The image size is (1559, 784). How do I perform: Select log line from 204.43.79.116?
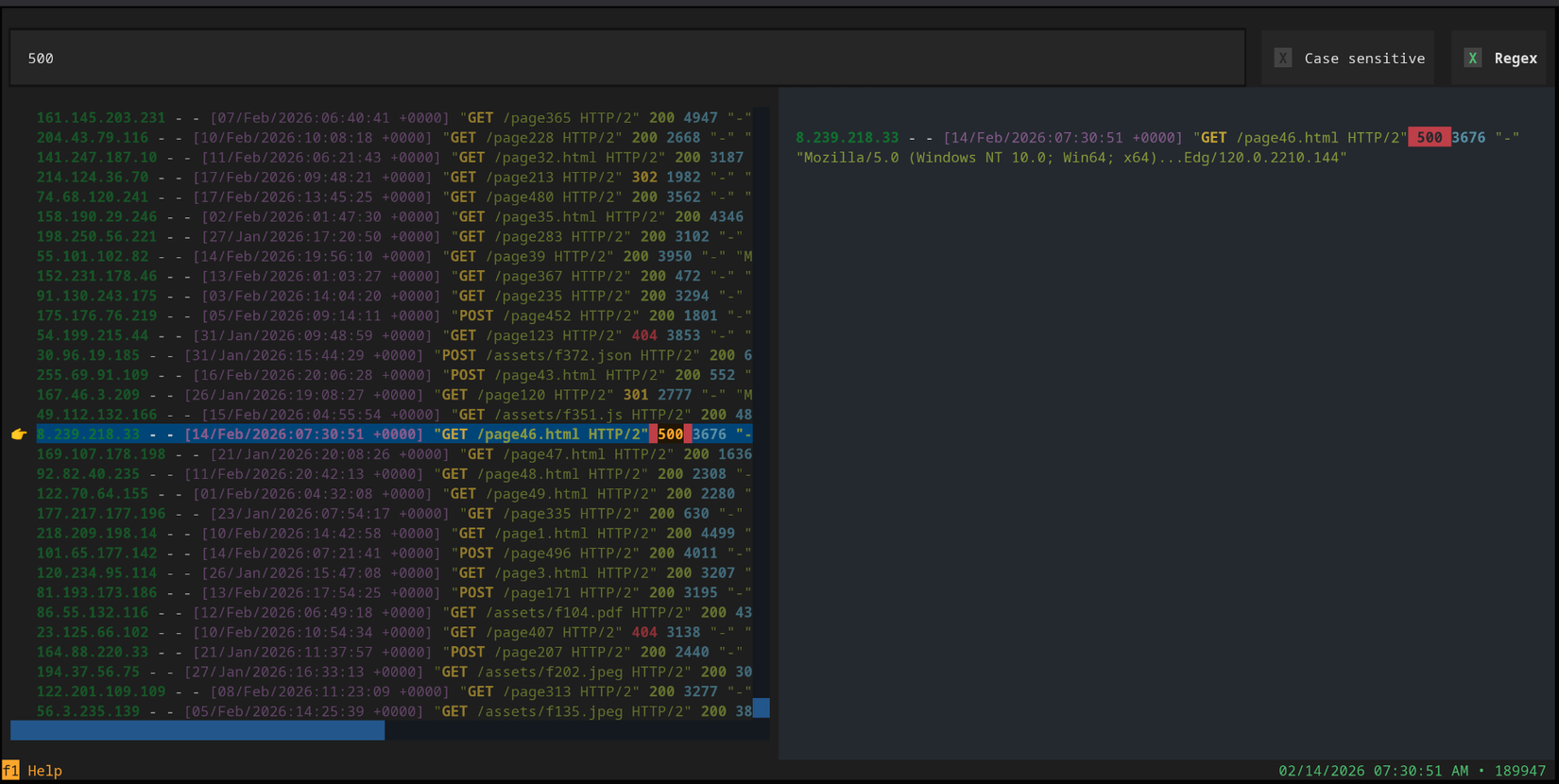pyautogui.click(x=394, y=138)
